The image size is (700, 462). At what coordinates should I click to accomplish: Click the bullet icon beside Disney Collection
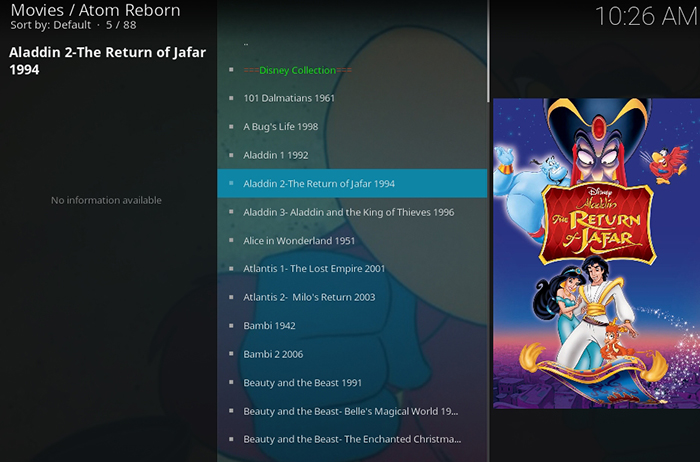click(x=231, y=70)
